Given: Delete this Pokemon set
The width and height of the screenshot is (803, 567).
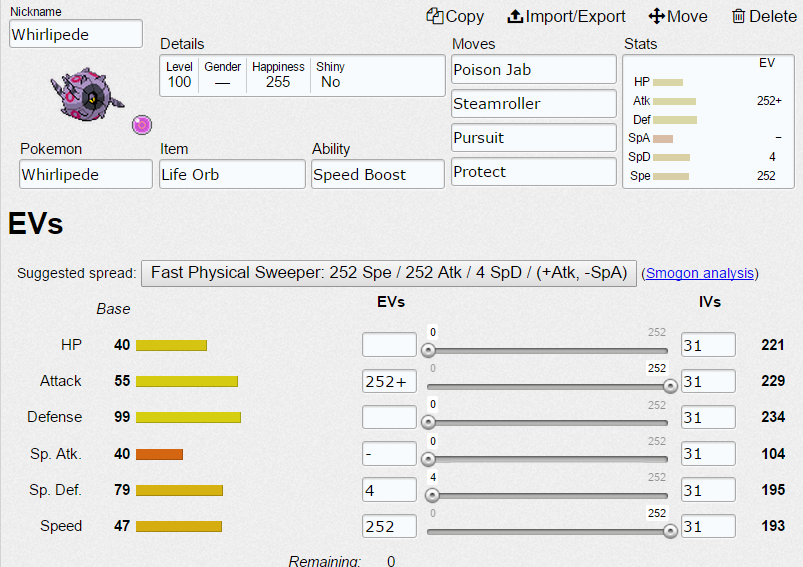Looking at the screenshot, I should tap(764, 16).
